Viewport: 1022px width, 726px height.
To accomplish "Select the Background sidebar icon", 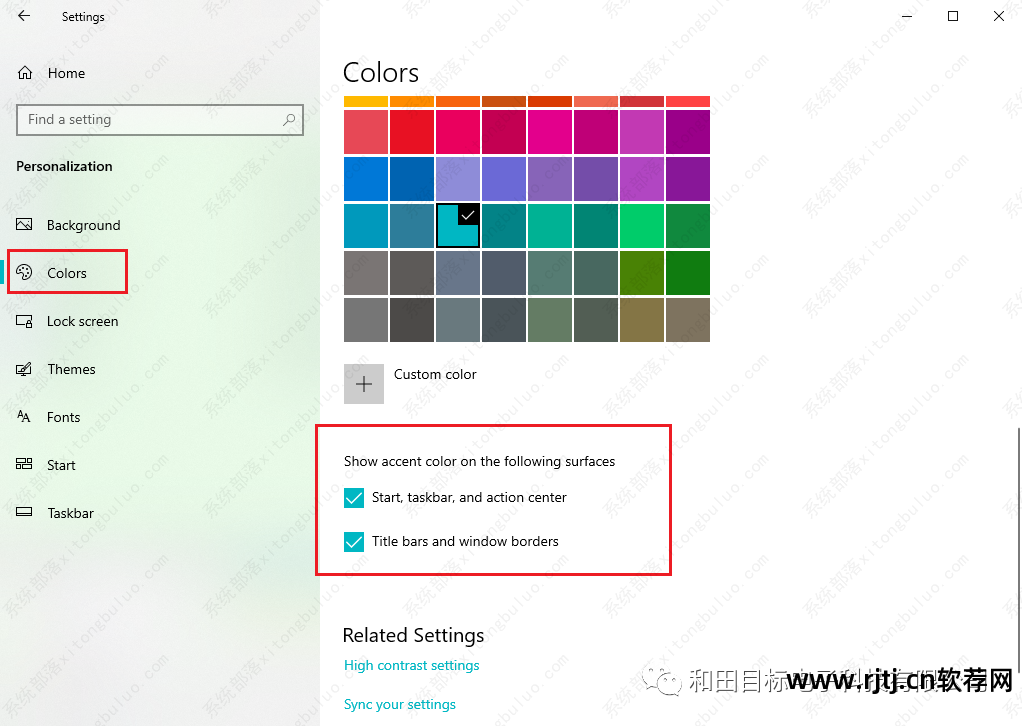I will click(x=27, y=225).
